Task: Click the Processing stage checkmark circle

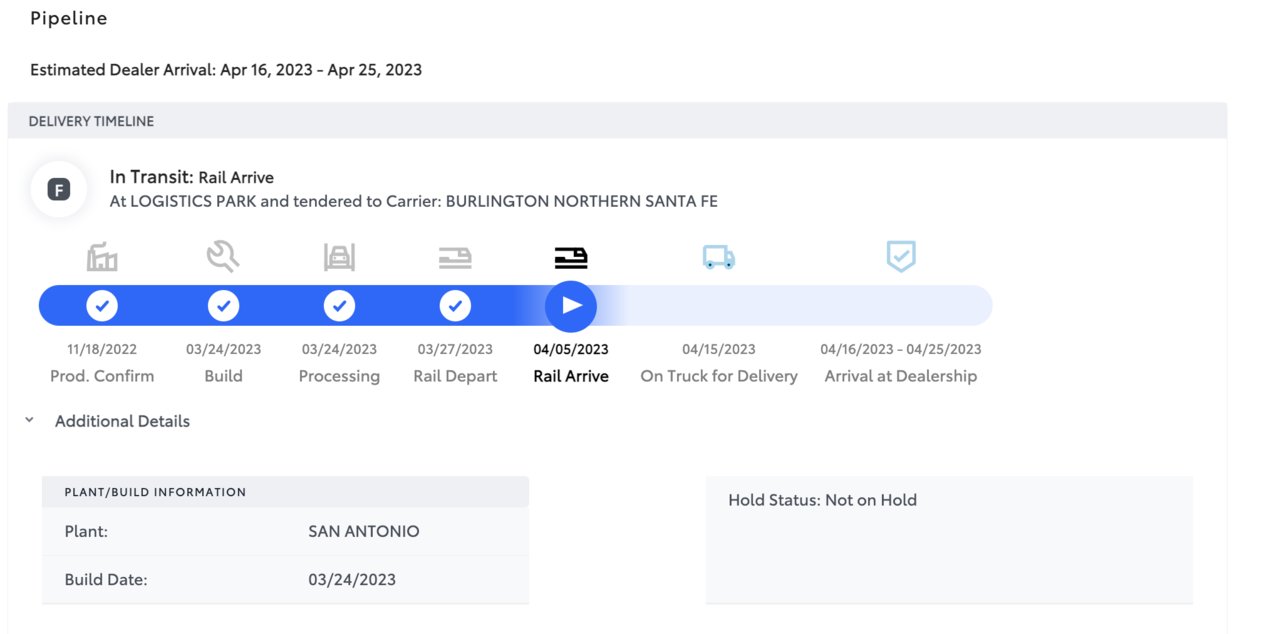Action: [339, 305]
